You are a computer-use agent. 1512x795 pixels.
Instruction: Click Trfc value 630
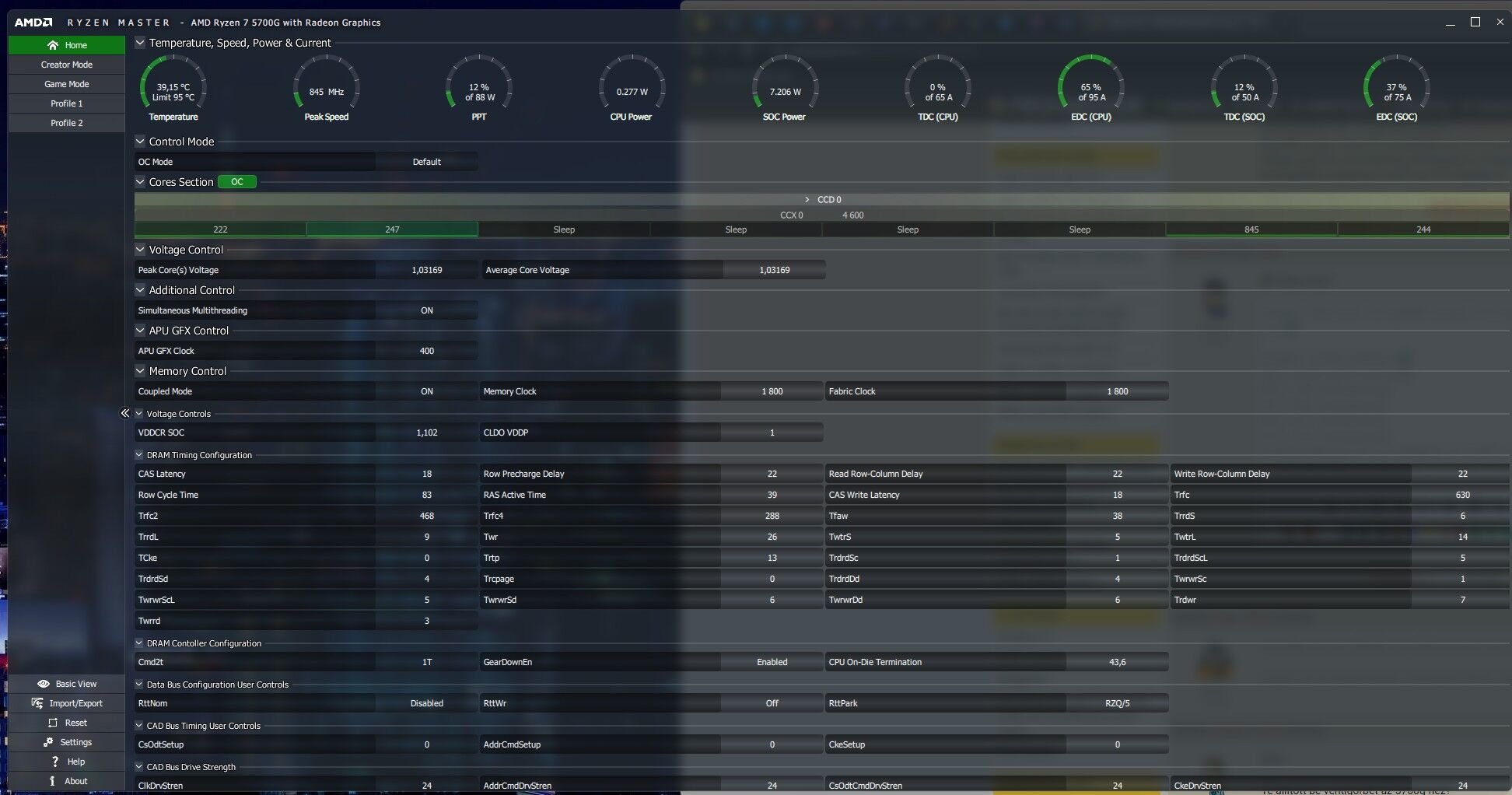pos(1462,495)
